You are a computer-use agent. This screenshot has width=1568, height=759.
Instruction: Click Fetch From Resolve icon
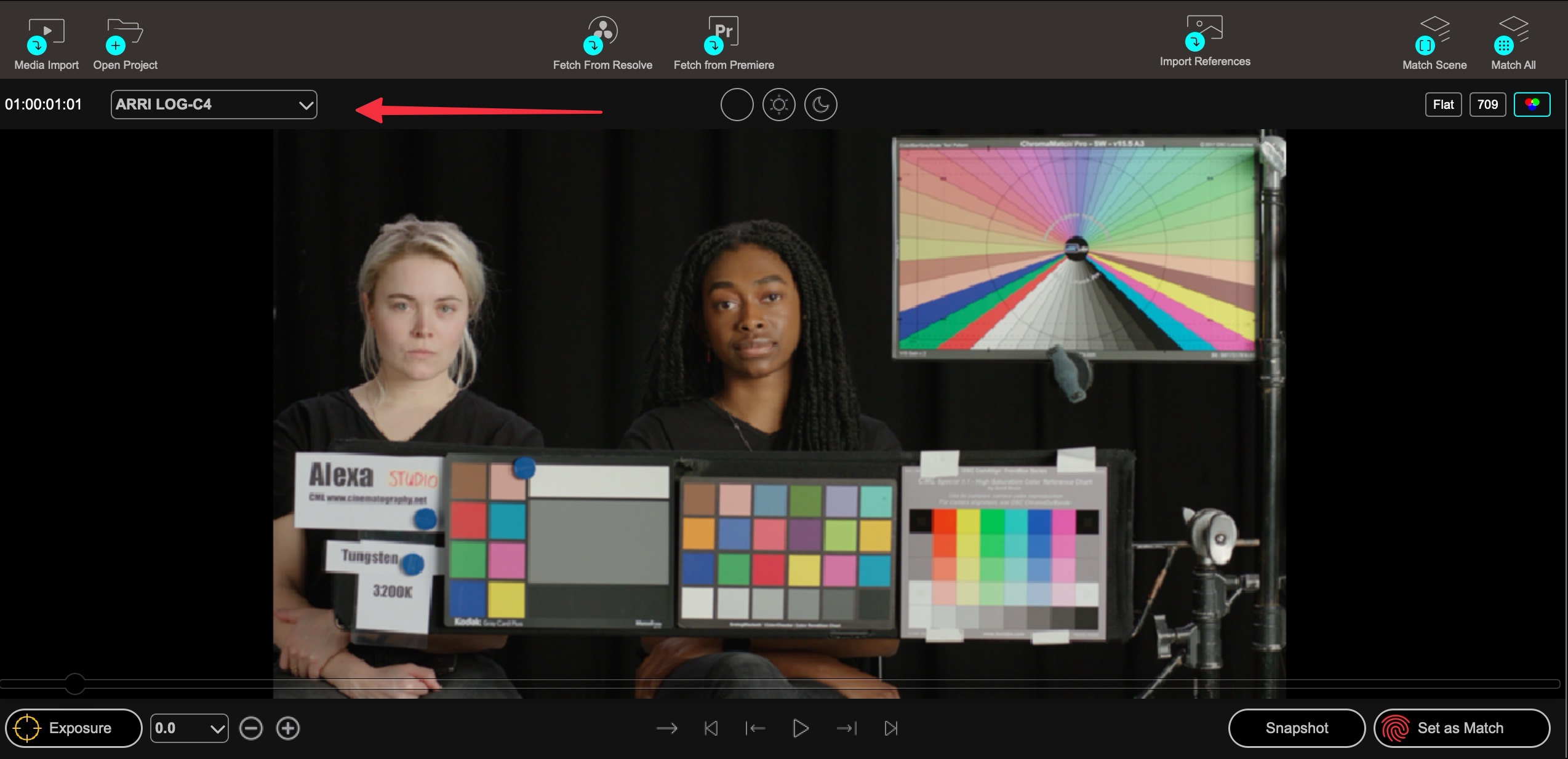601,34
